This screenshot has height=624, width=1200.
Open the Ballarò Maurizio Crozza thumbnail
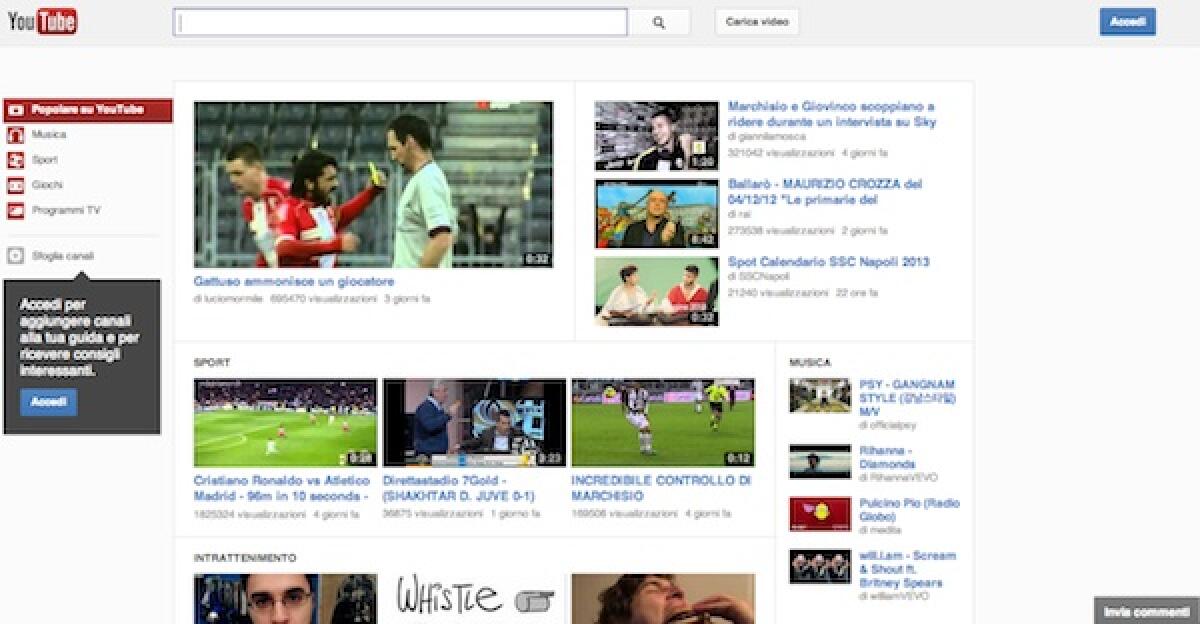click(656, 214)
